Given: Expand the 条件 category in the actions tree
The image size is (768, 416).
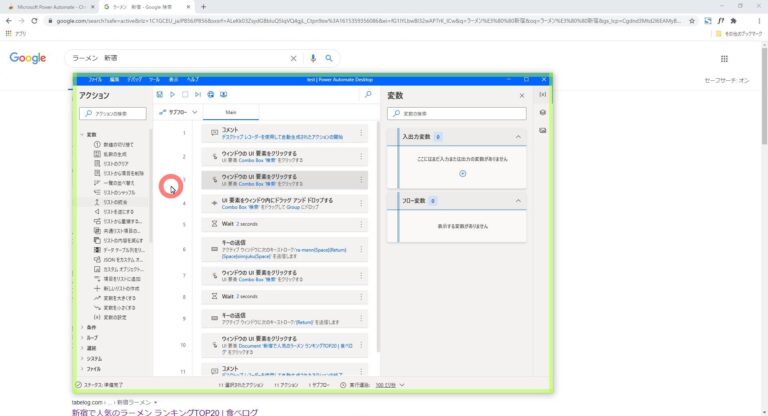Looking at the screenshot, I should (82, 327).
